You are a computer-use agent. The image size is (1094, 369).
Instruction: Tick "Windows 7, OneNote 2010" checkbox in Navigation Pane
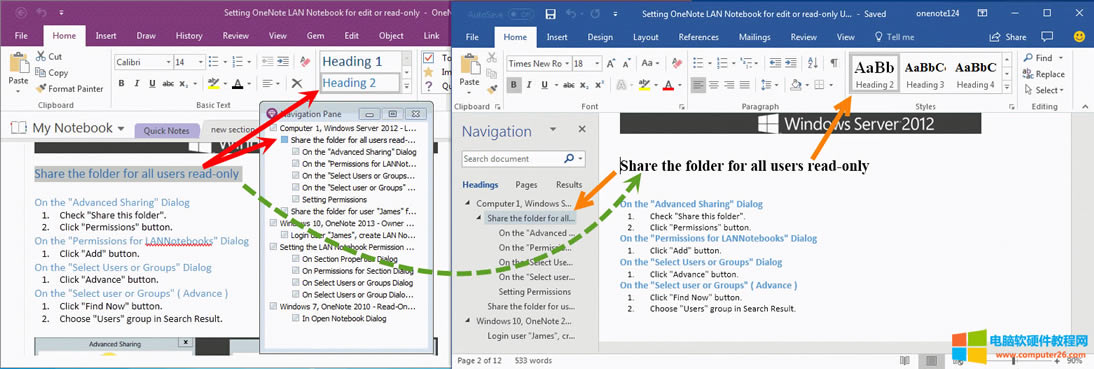(274, 306)
